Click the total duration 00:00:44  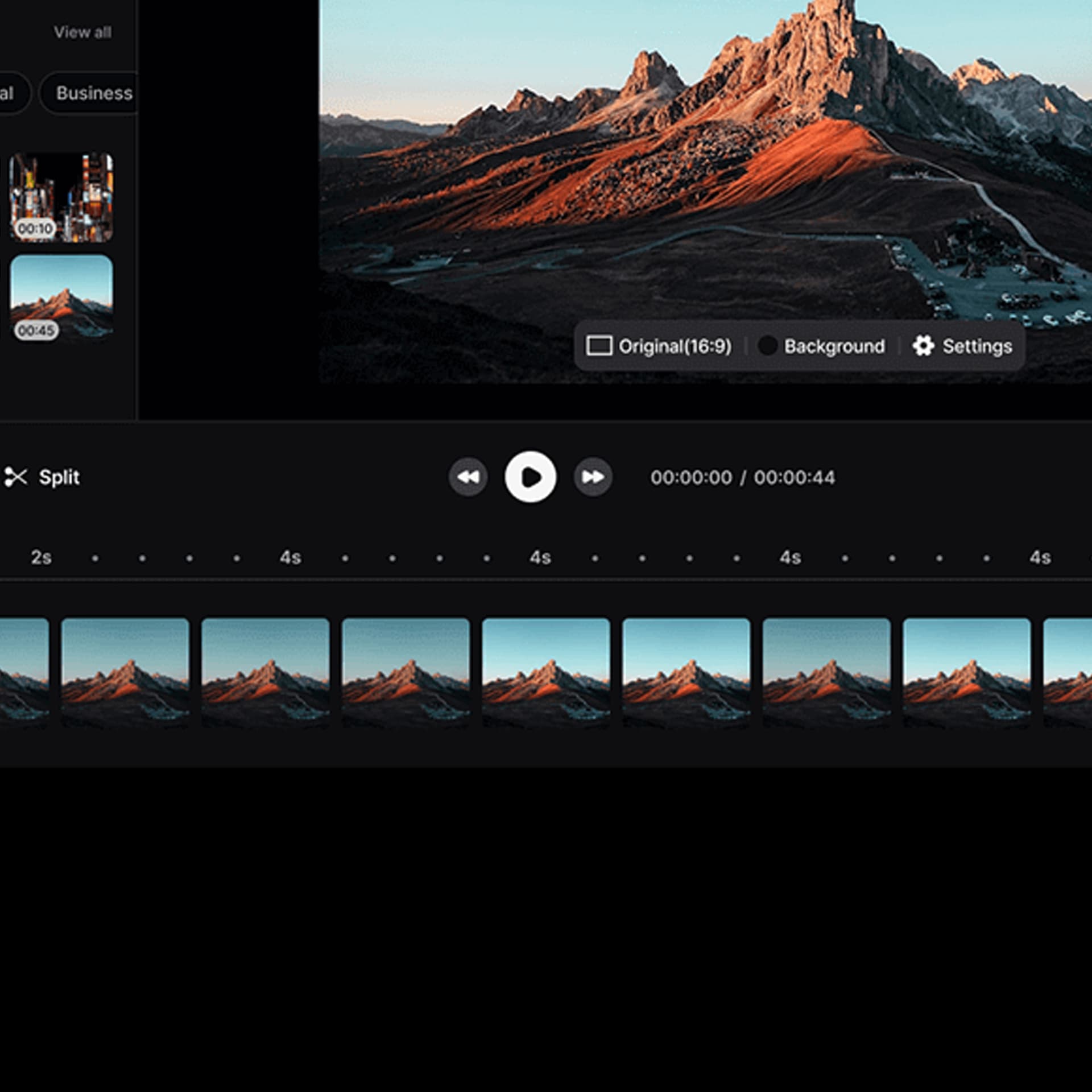(795, 477)
